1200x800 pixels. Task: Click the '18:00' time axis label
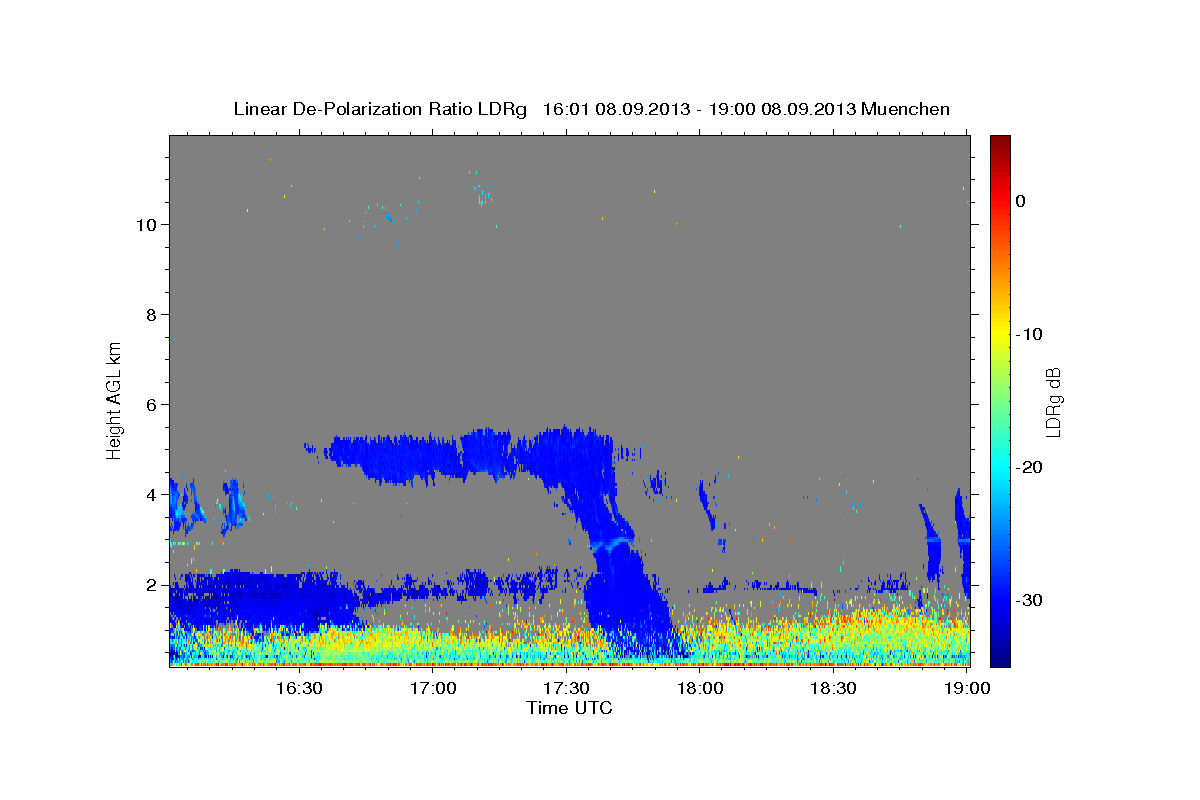(x=700, y=688)
